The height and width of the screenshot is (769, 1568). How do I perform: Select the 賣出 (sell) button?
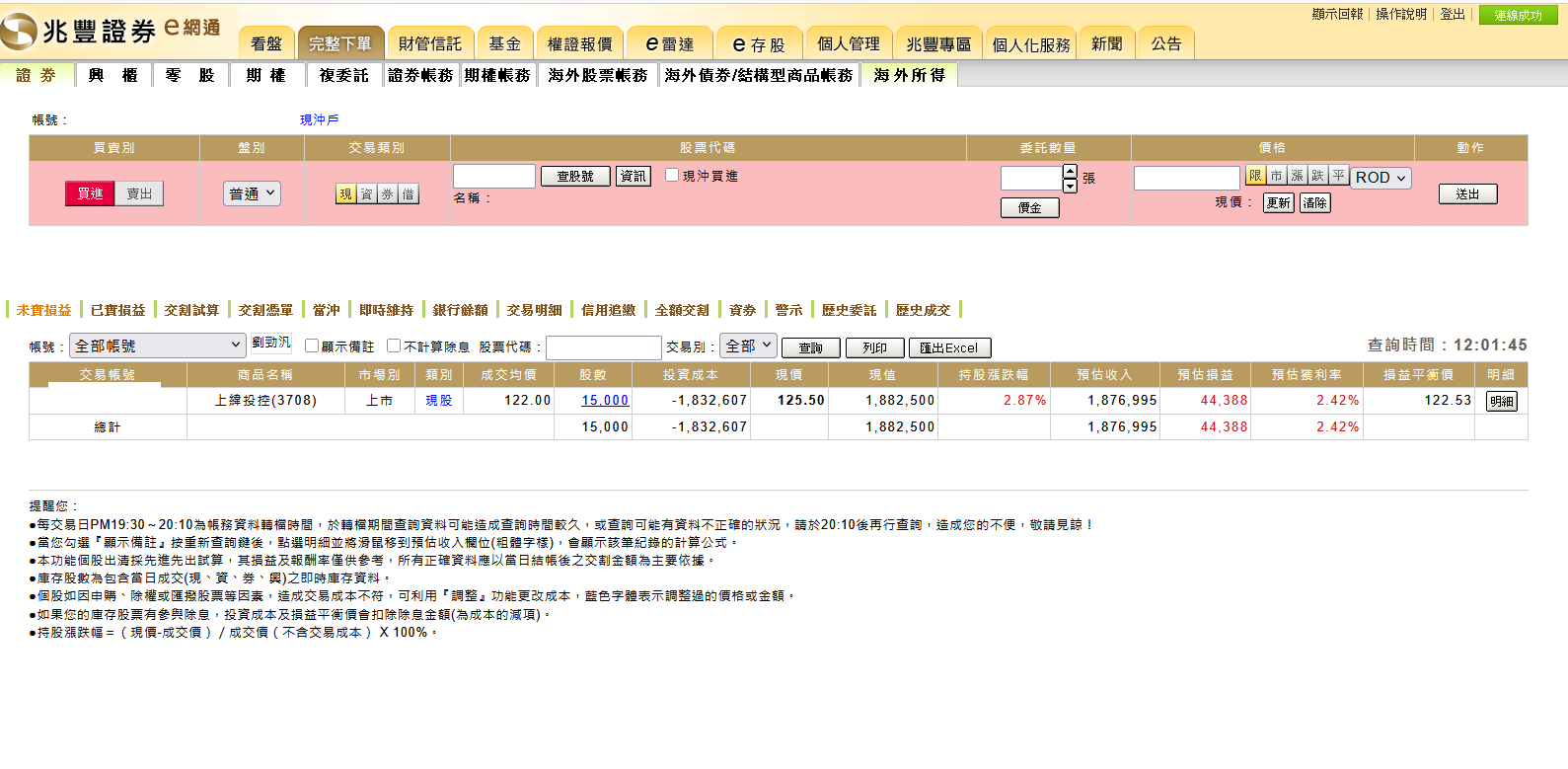(139, 193)
